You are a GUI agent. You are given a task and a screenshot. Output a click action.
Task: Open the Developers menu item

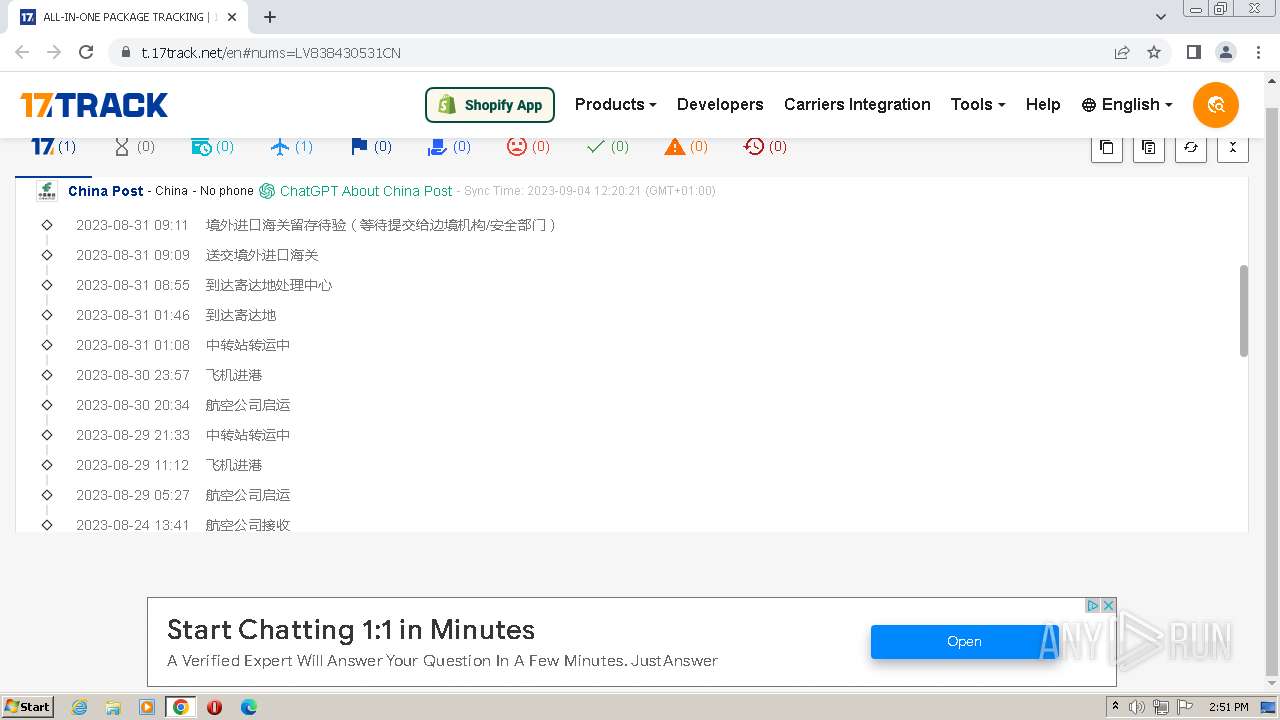point(720,104)
